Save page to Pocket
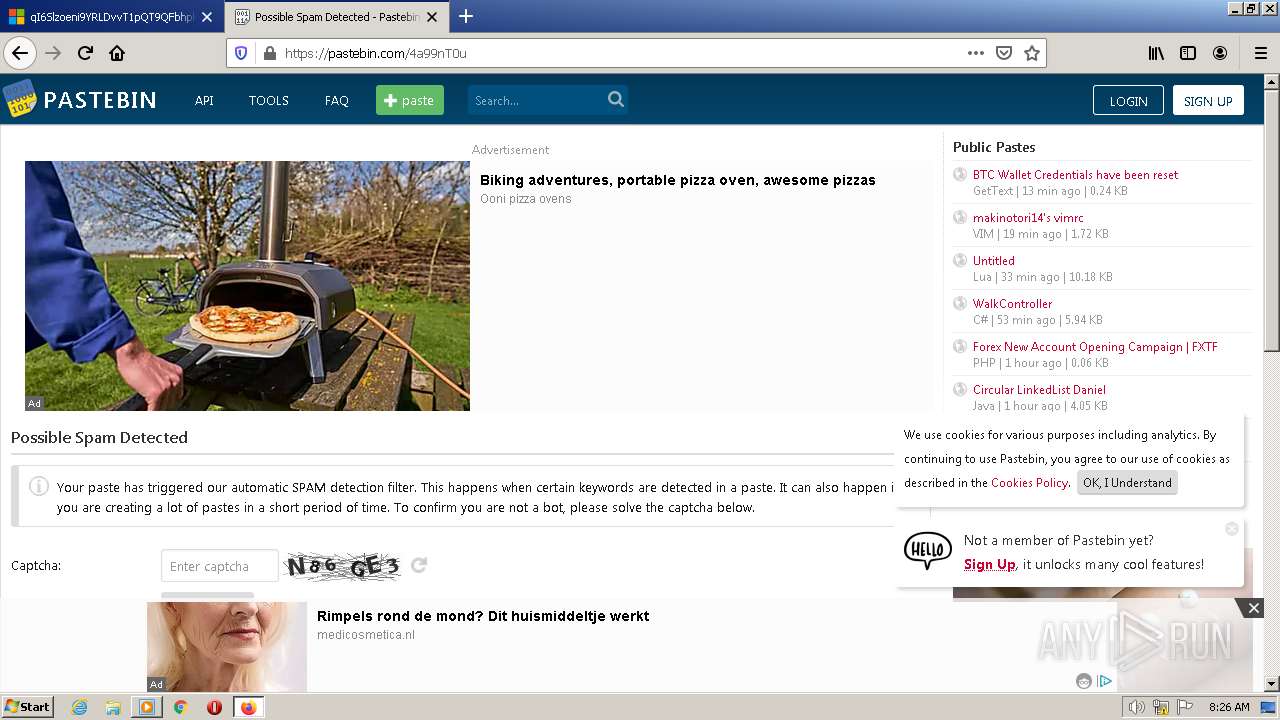The height and width of the screenshot is (720, 1280). 1004,53
